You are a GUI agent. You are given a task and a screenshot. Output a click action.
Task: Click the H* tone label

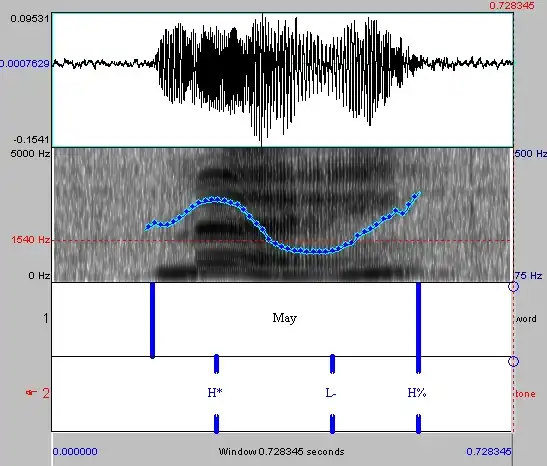[x=215, y=393]
